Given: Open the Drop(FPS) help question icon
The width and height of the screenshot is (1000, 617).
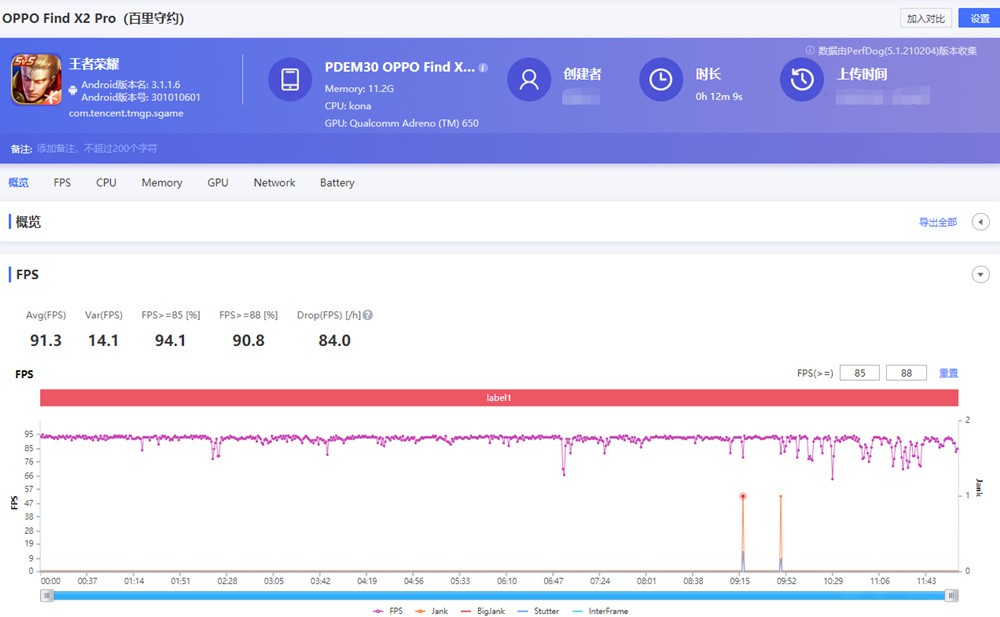Looking at the screenshot, I should 368,315.
